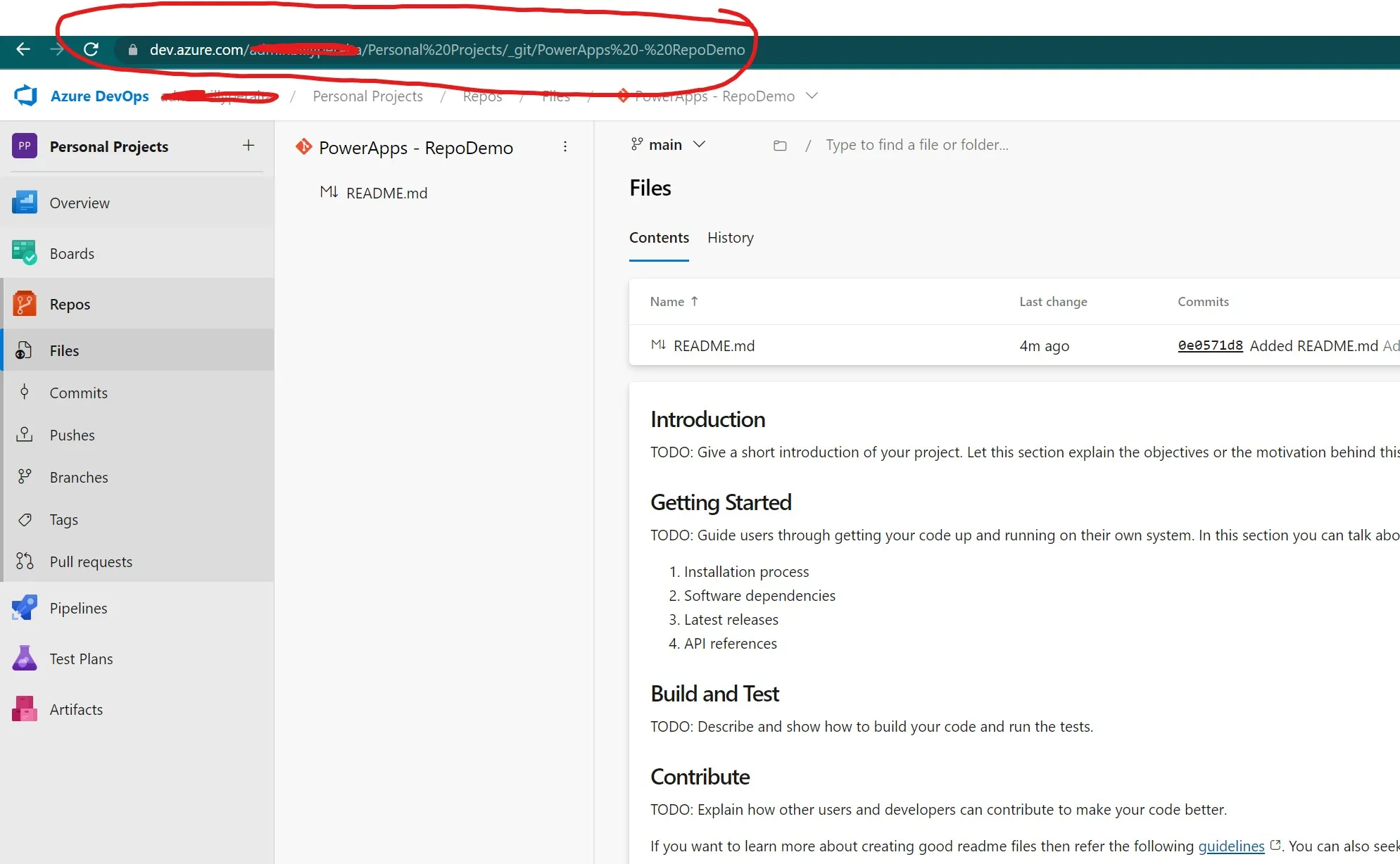Image resolution: width=1400 pixels, height=864 pixels.
Task: Open the Pipelines section
Action: (77, 608)
